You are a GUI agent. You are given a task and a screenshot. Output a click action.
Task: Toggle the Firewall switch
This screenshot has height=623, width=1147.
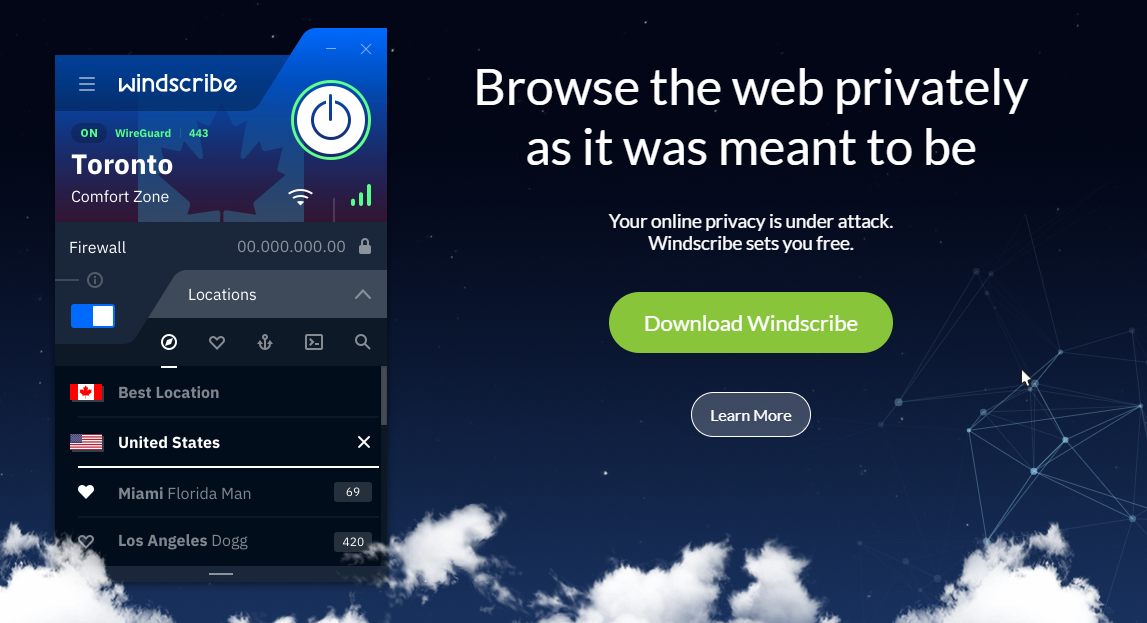click(93, 316)
